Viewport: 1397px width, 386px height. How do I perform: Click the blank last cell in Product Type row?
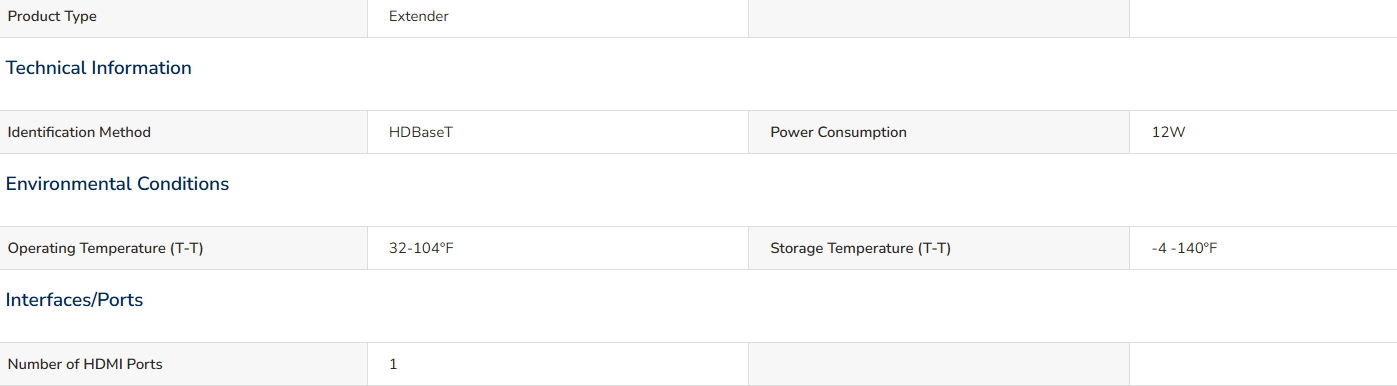(x=1263, y=18)
